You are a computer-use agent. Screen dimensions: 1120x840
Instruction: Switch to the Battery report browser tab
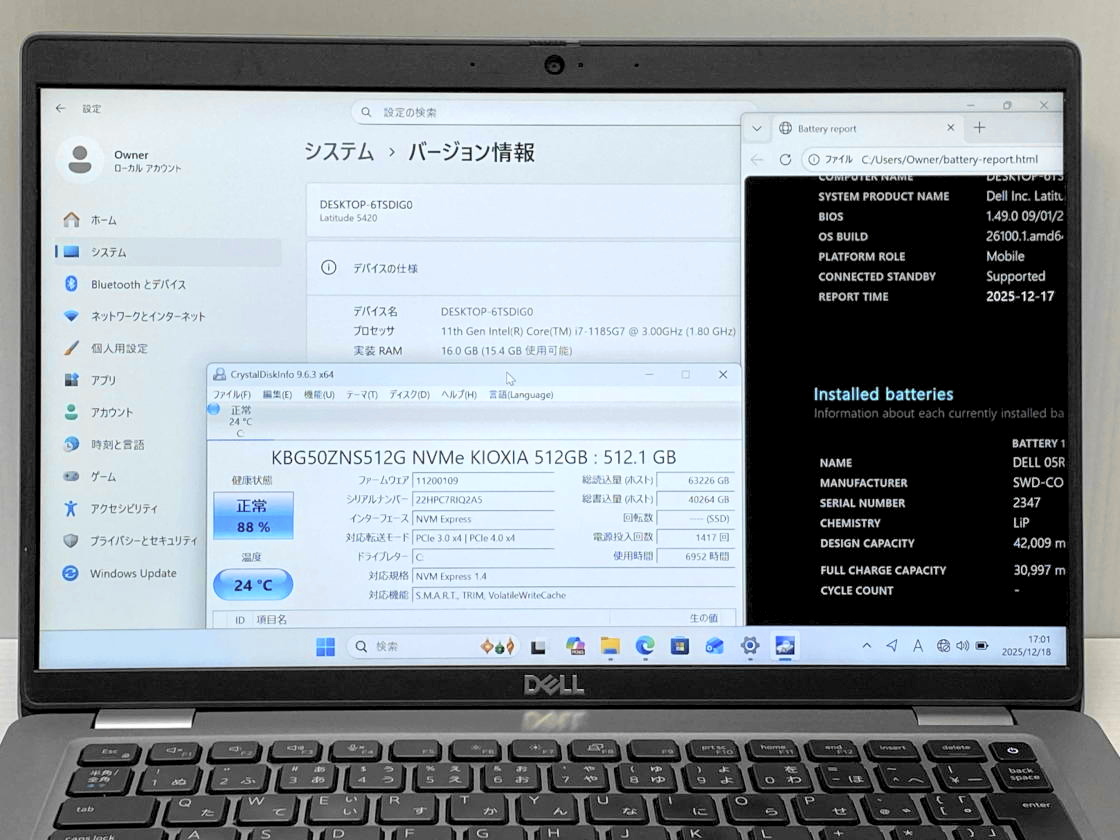point(850,128)
